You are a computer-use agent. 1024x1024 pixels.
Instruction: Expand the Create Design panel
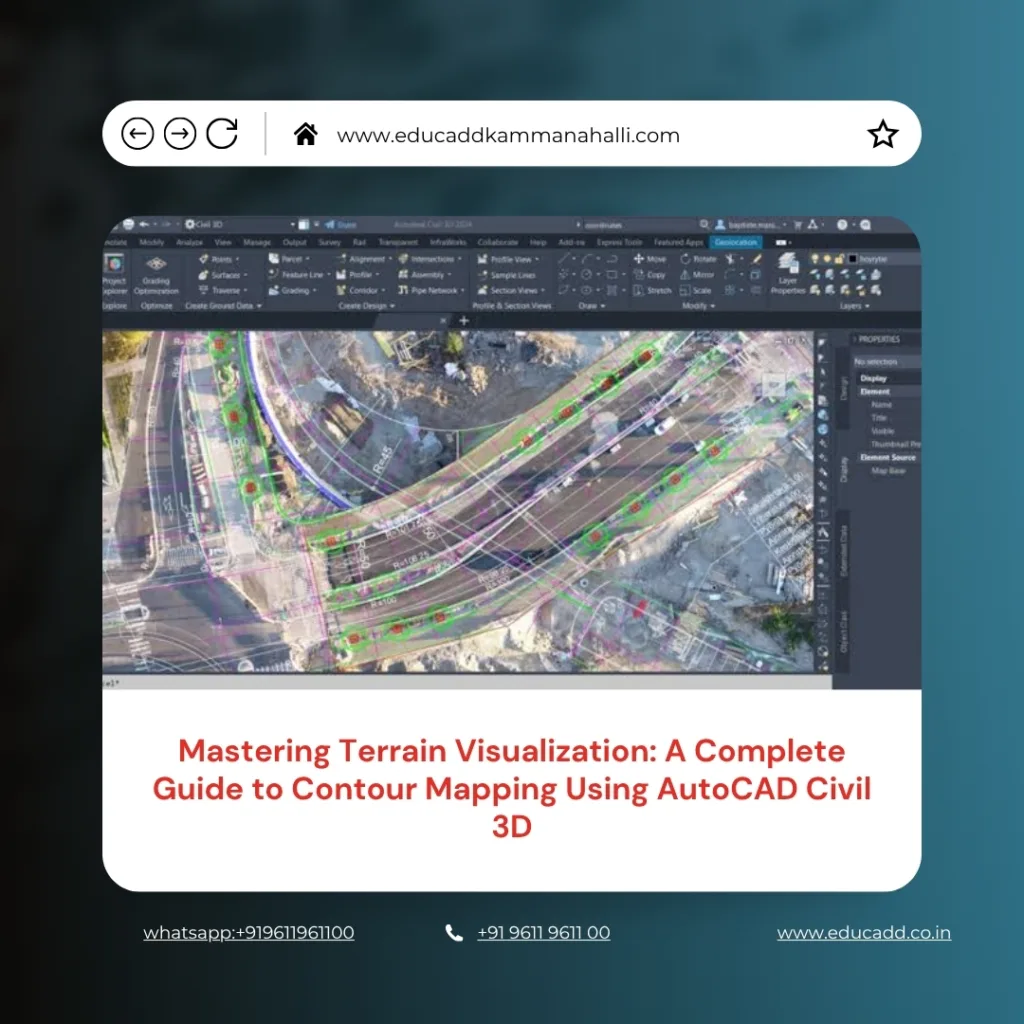click(x=366, y=306)
